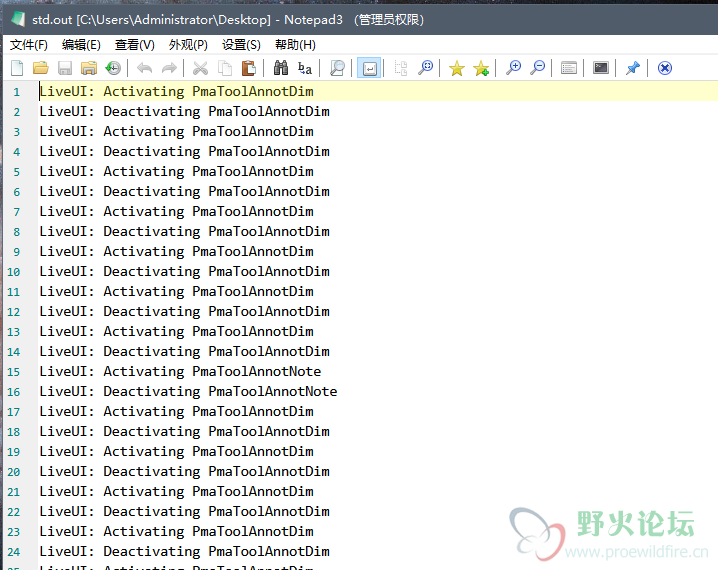Click line number 5 in margin
The image size is (718, 570).
click(x=16, y=172)
